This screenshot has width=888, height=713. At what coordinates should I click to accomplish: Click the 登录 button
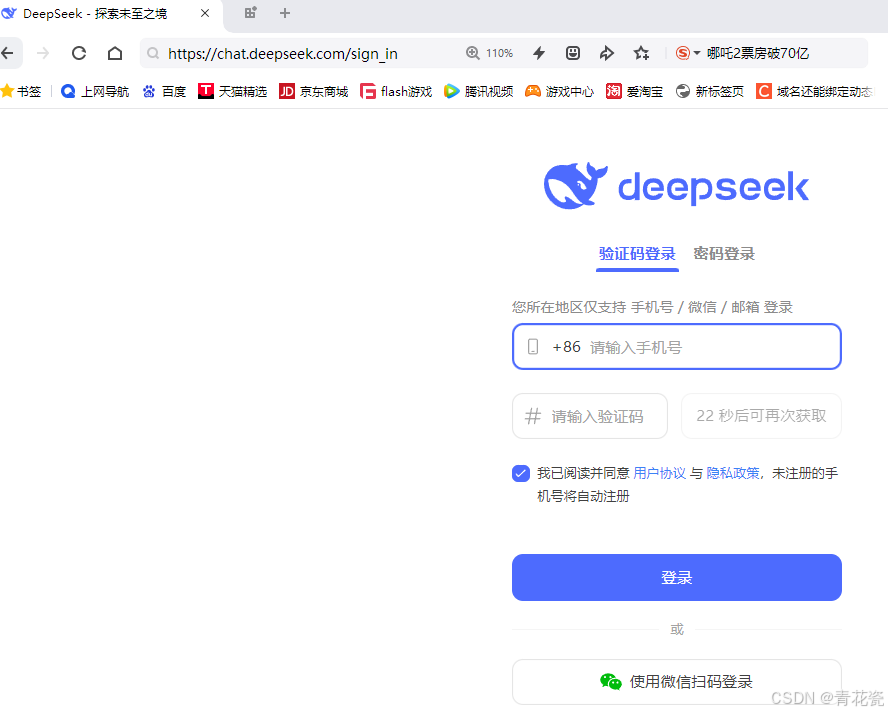pos(676,577)
